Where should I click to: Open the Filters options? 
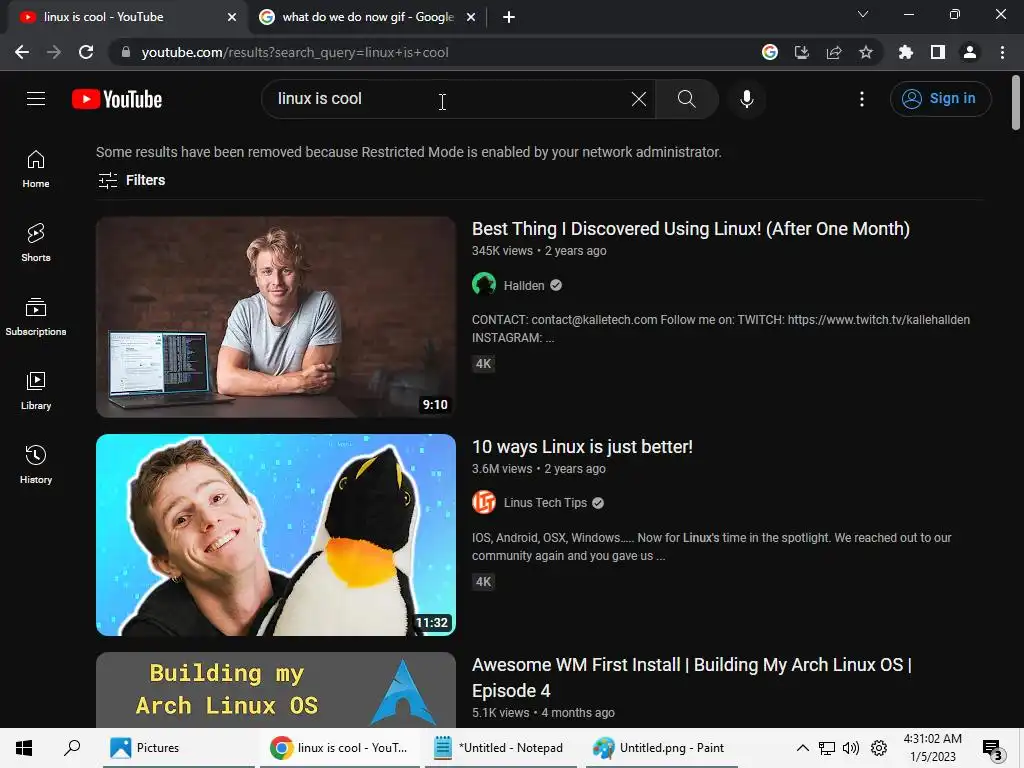pyautogui.click(x=131, y=180)
